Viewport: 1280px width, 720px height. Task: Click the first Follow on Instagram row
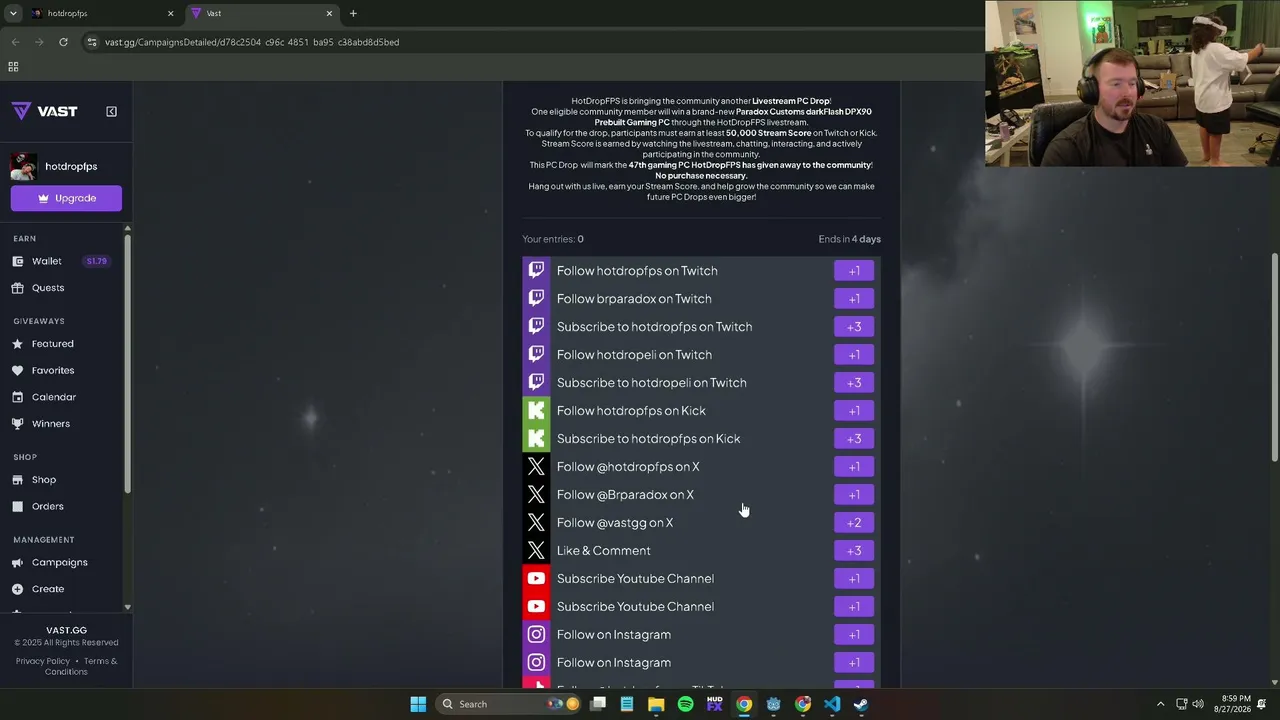pos(701,634)
